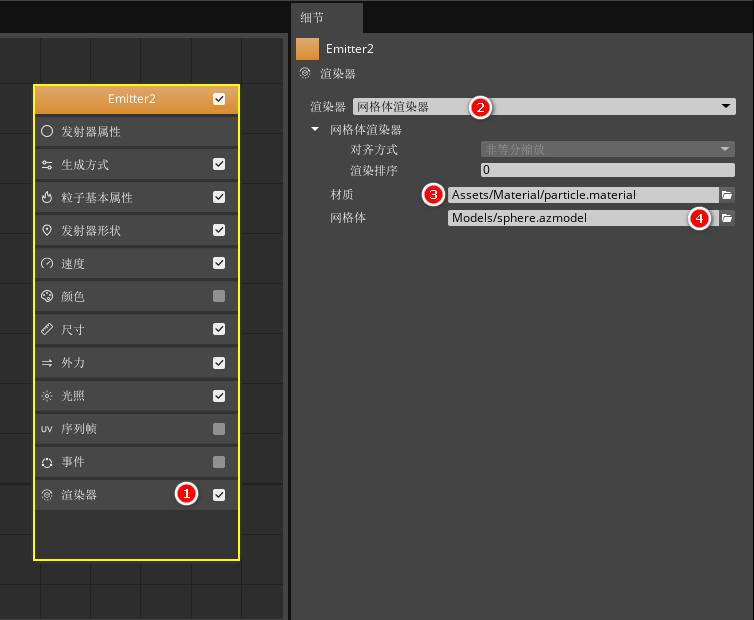This screenshot has height=620, width=754.
Task: Select the 速度 module row
Action: click(137, 263)
